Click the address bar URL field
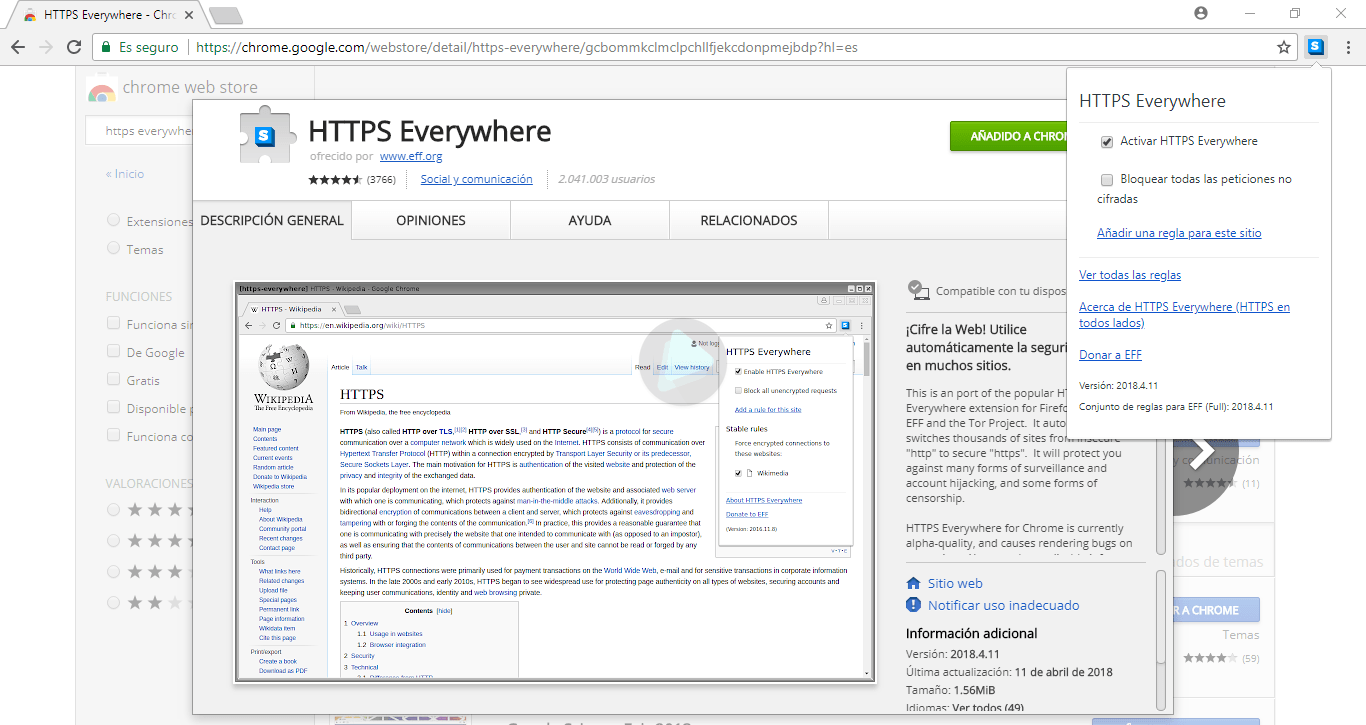Screen dimensions: 1366x725 pos(735,47)
